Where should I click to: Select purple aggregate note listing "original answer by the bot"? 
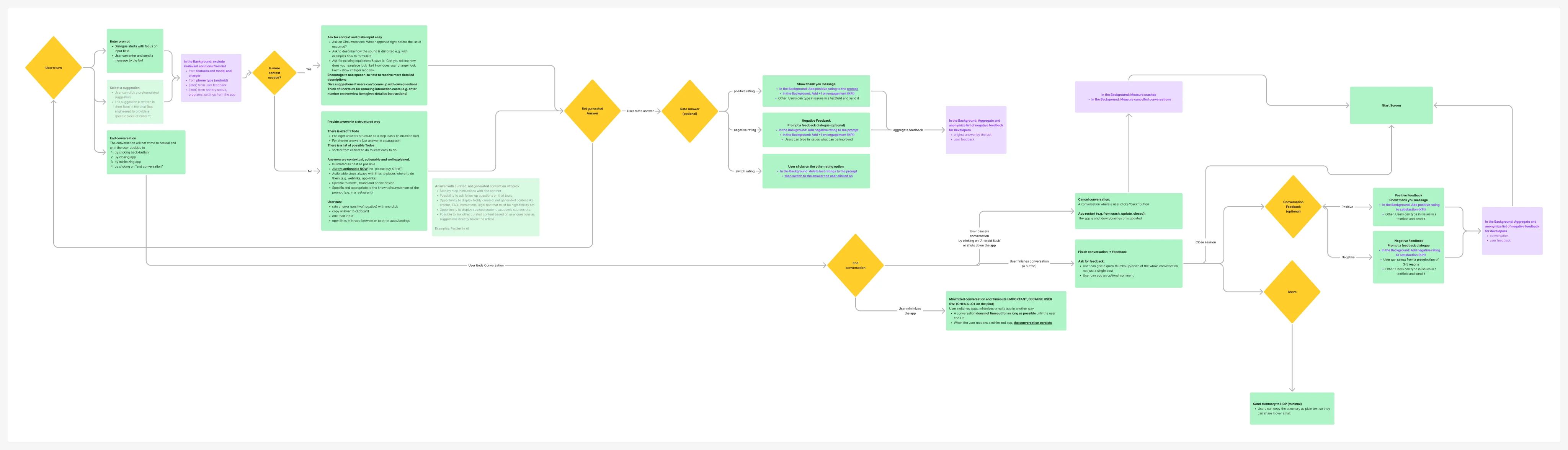click(x=976, y=130)
